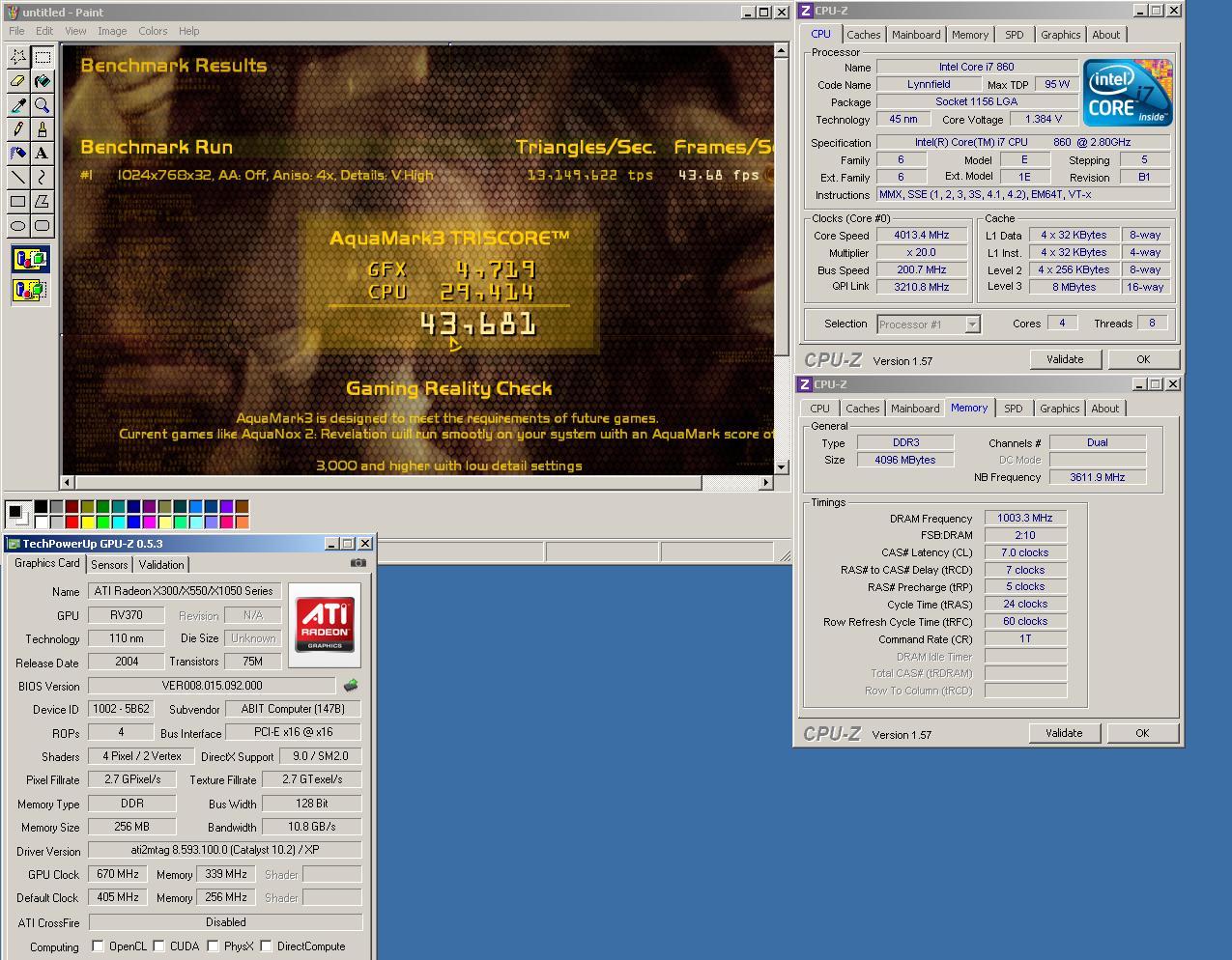1232x960 pixels.
Task: Select the Ellipse tool in Paint
Action: [18, 225]
